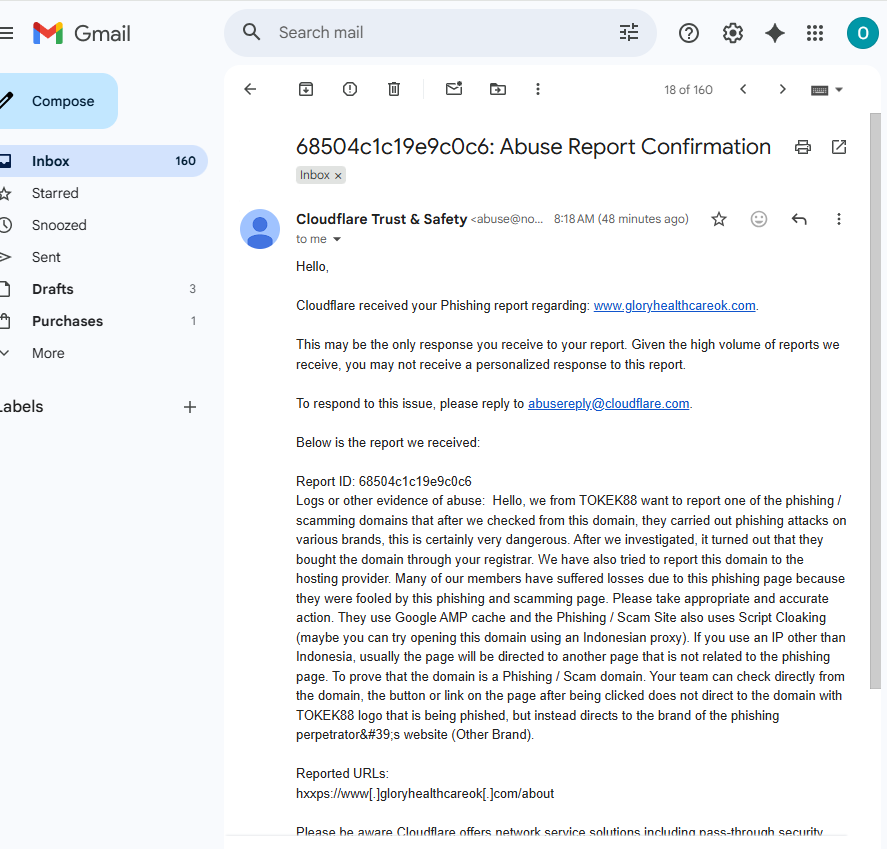
Task: Open toolbar more options menu
Action: [537, 89]
